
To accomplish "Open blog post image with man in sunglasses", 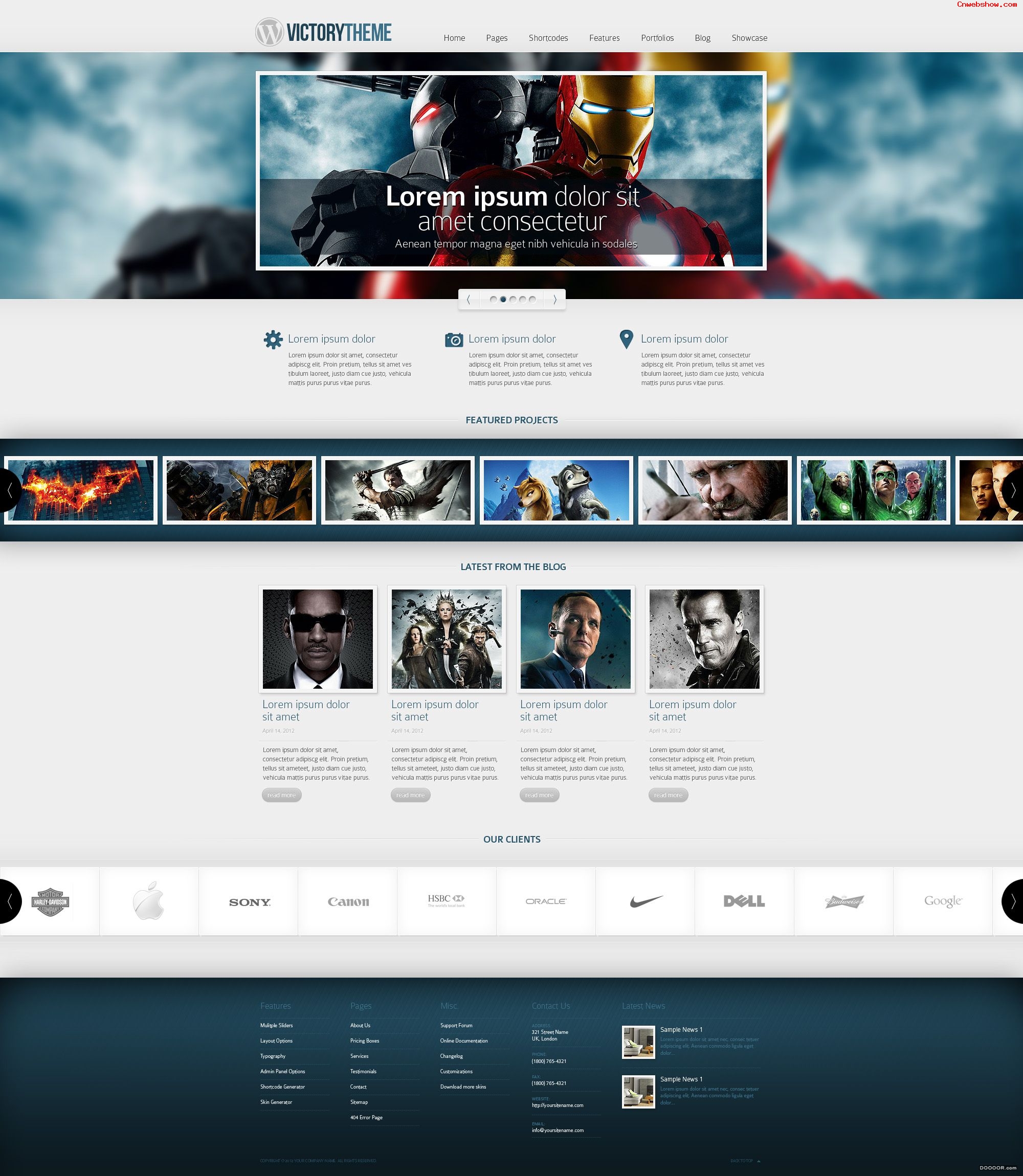I will [x=318, y=639].
